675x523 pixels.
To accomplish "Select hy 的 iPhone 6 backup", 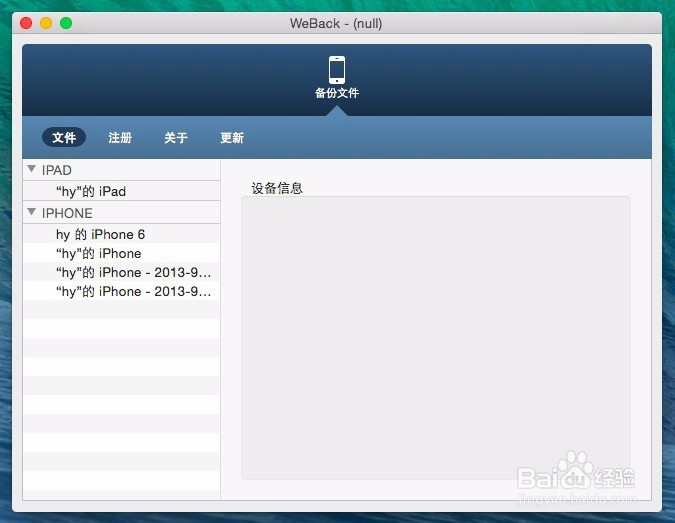I will point(121,234).
